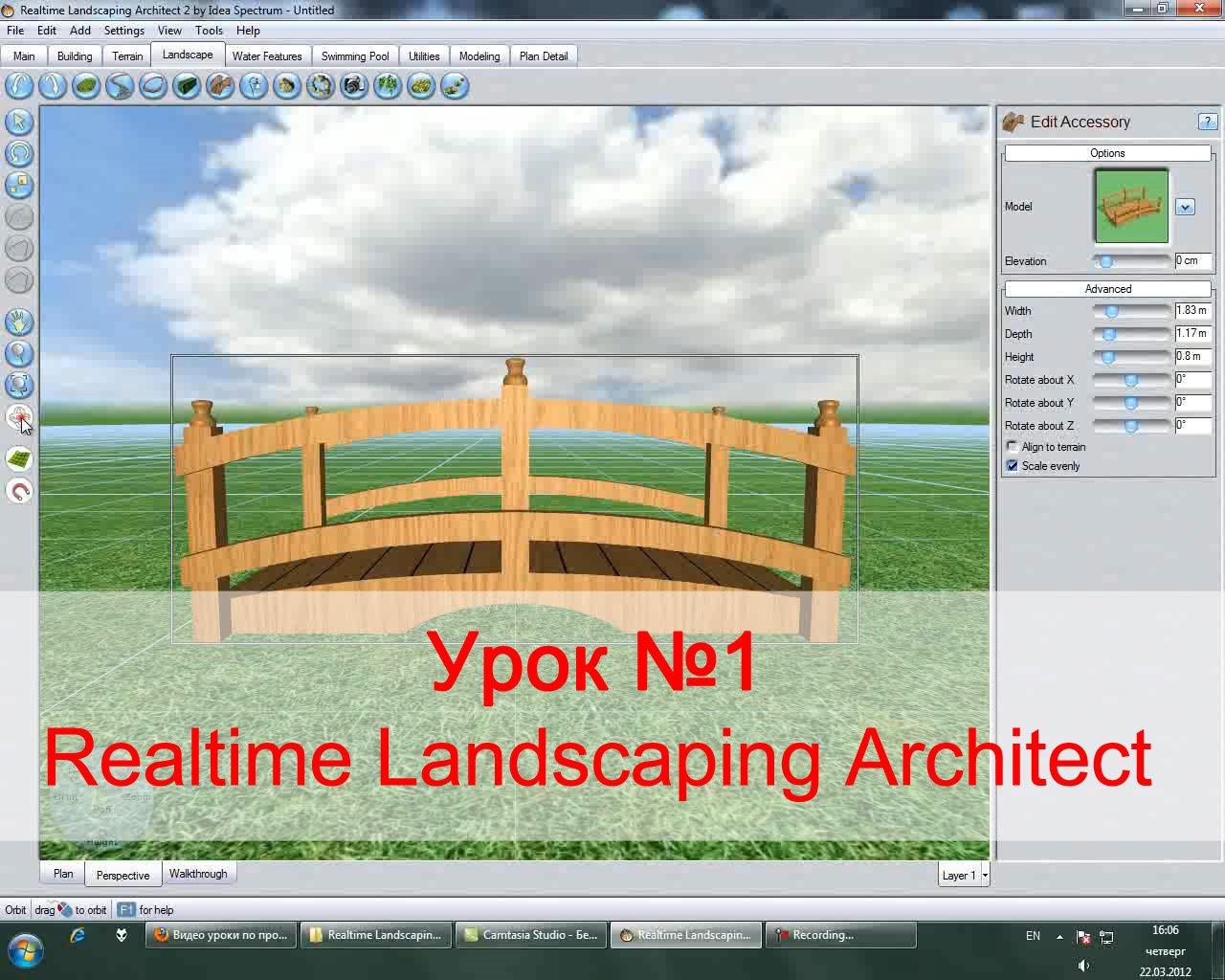
Task: Open Edit Accessory help question mark
Action: pyautogui.click(x=1207, y=122)
